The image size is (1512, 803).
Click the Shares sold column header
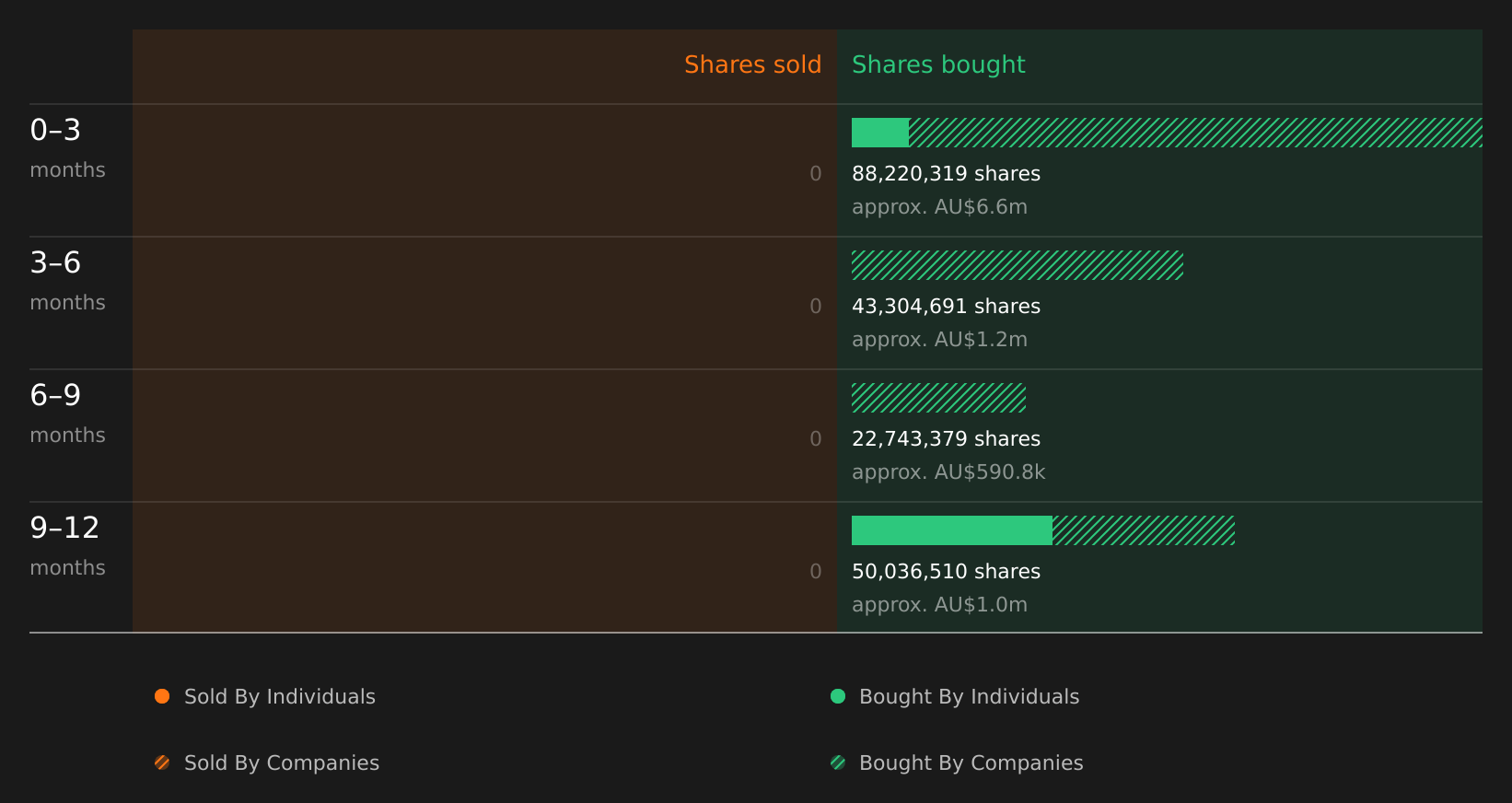(752, 64)
